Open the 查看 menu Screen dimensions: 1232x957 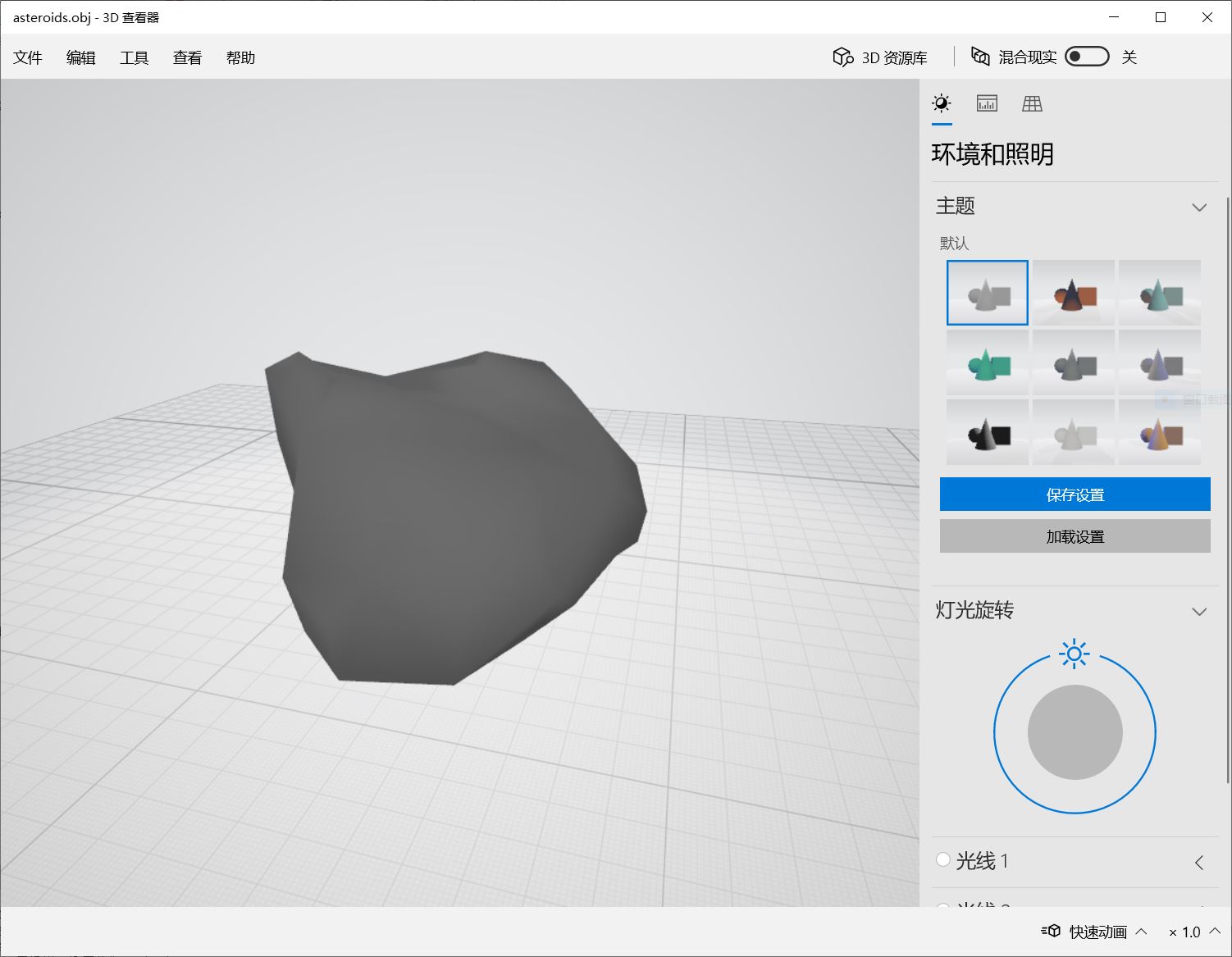(x=188, y=57)
